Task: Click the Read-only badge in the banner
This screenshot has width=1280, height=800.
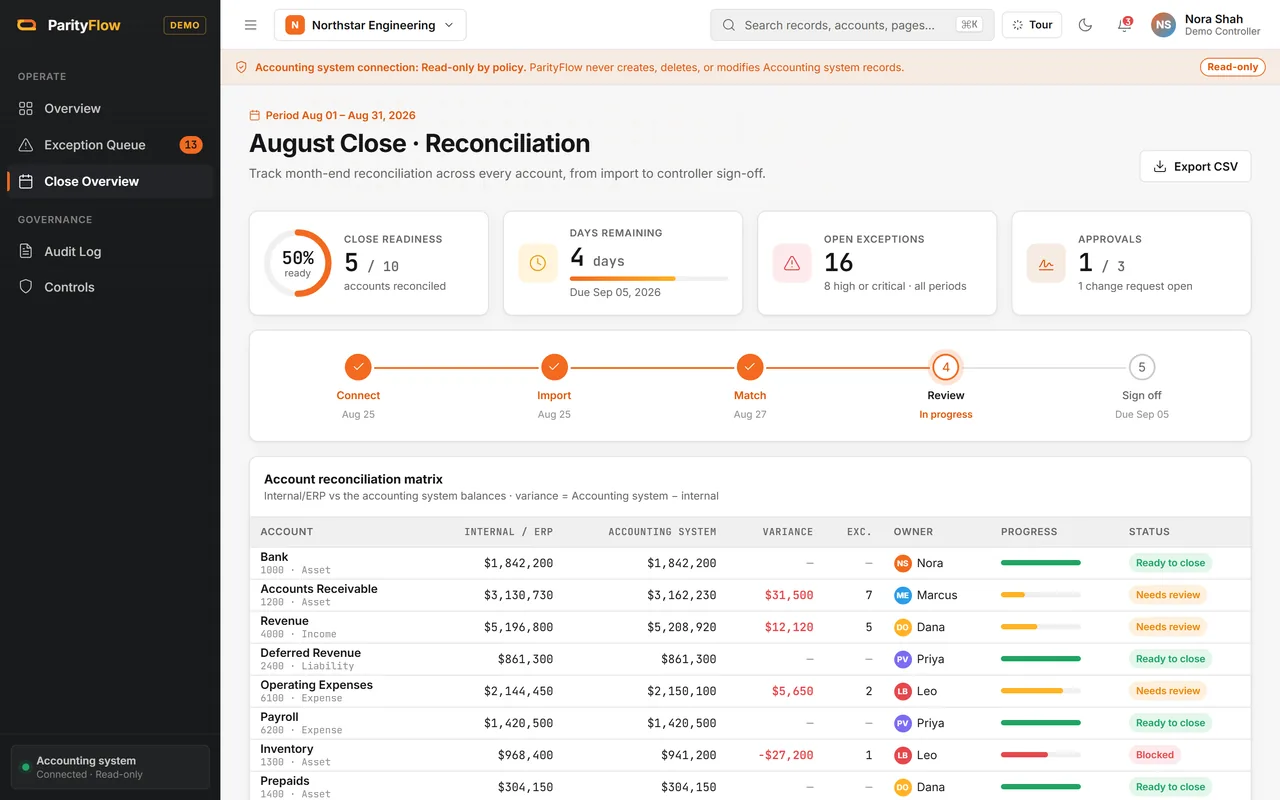Action: click(1233, 67)
